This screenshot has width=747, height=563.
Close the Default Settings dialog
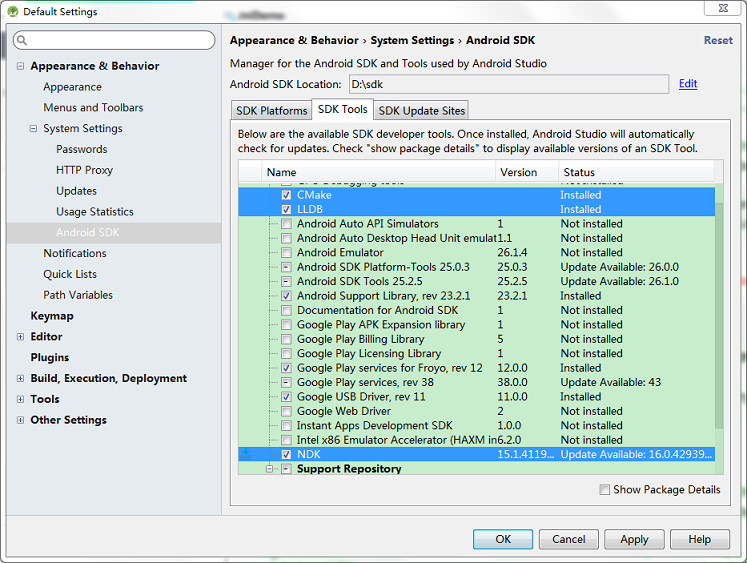[723, 8]
